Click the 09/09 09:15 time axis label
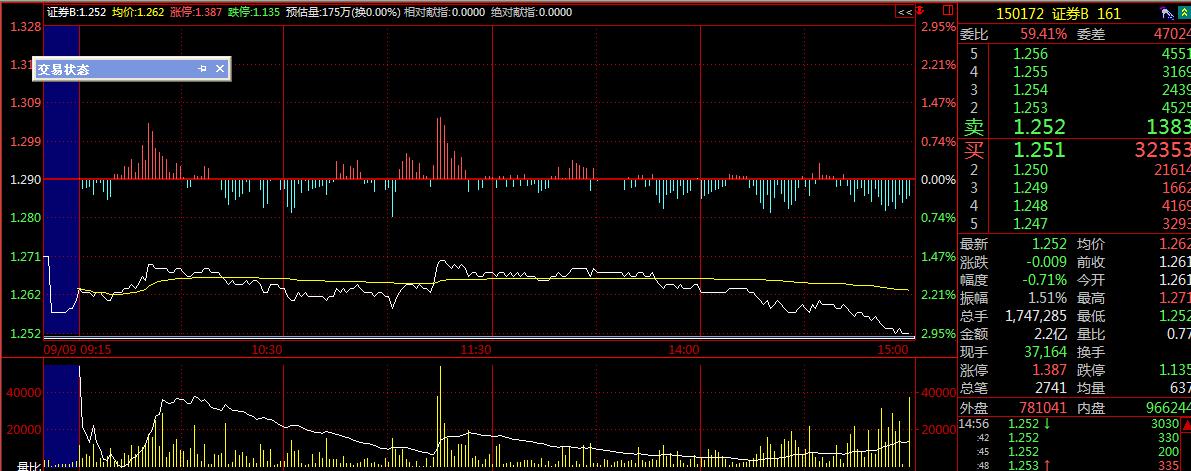Image resolution: width=1191 pixels, height=471 pixels. pos(77,350)
